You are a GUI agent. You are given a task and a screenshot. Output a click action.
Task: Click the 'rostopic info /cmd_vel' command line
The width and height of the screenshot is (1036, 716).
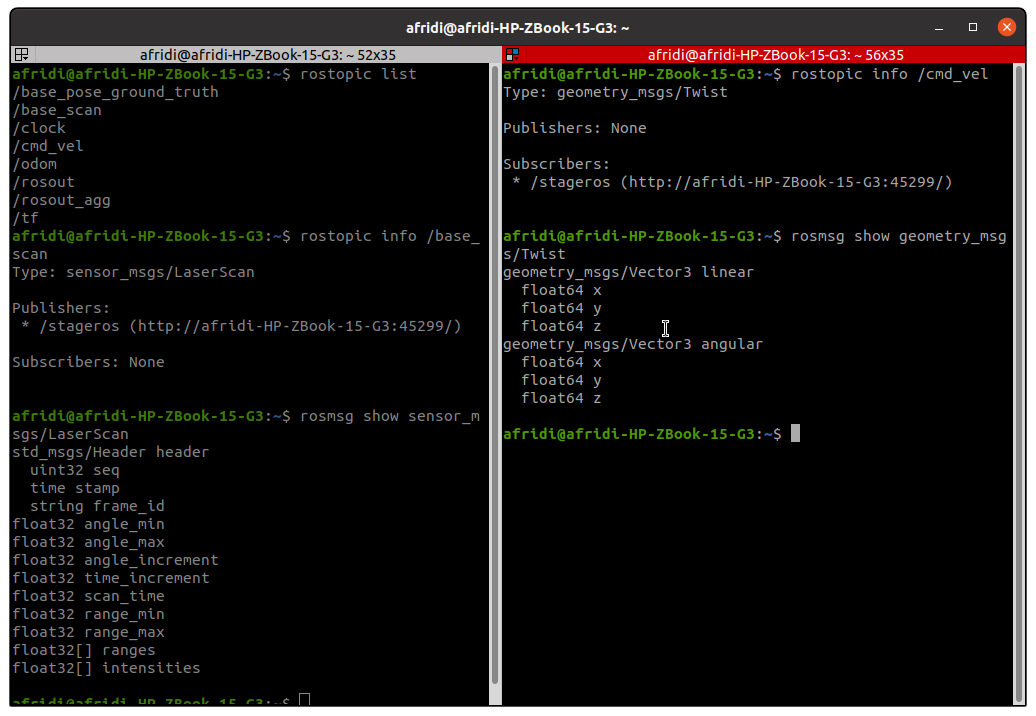click(746, 74)
